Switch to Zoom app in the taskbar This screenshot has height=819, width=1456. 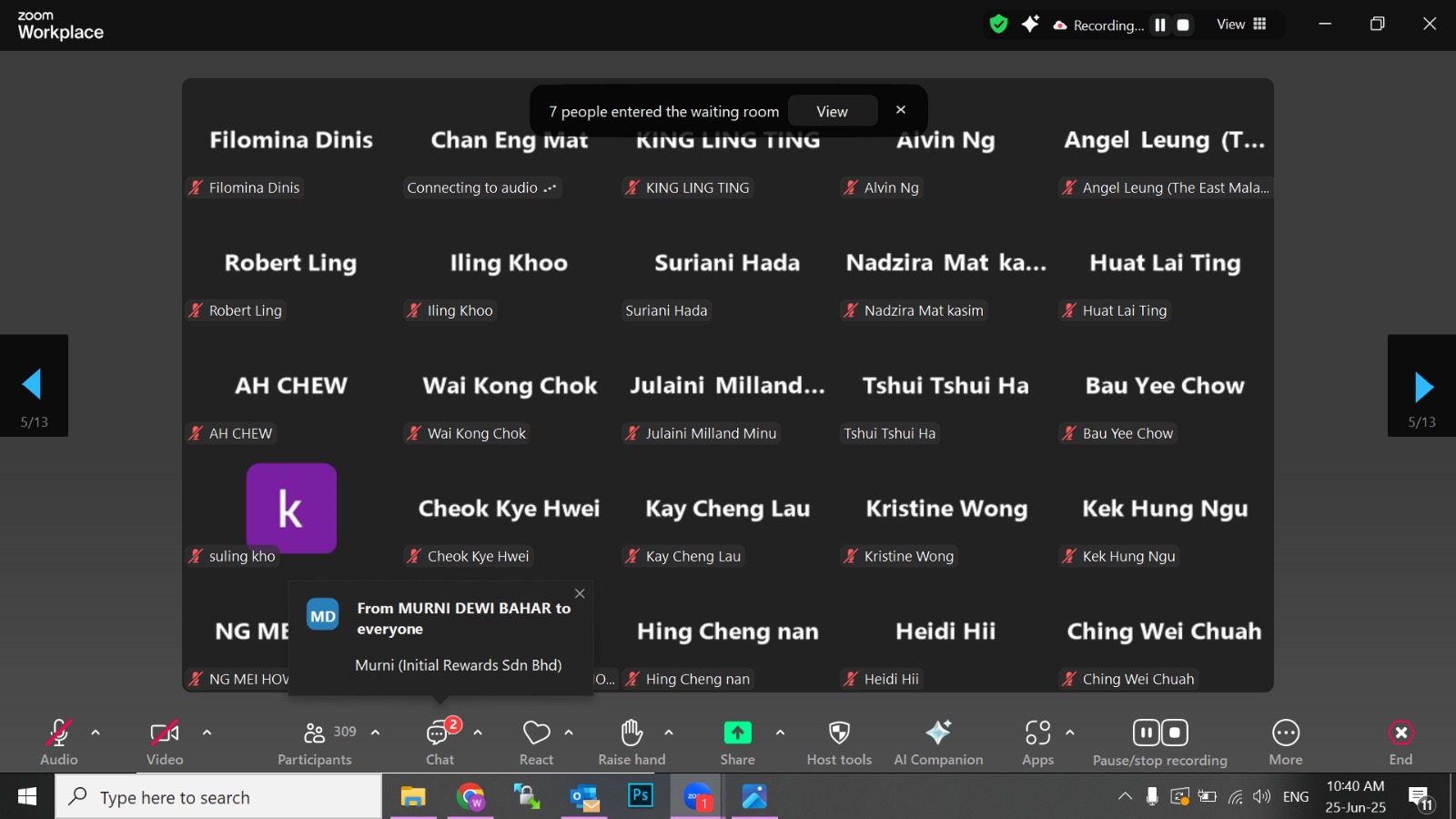698,797
